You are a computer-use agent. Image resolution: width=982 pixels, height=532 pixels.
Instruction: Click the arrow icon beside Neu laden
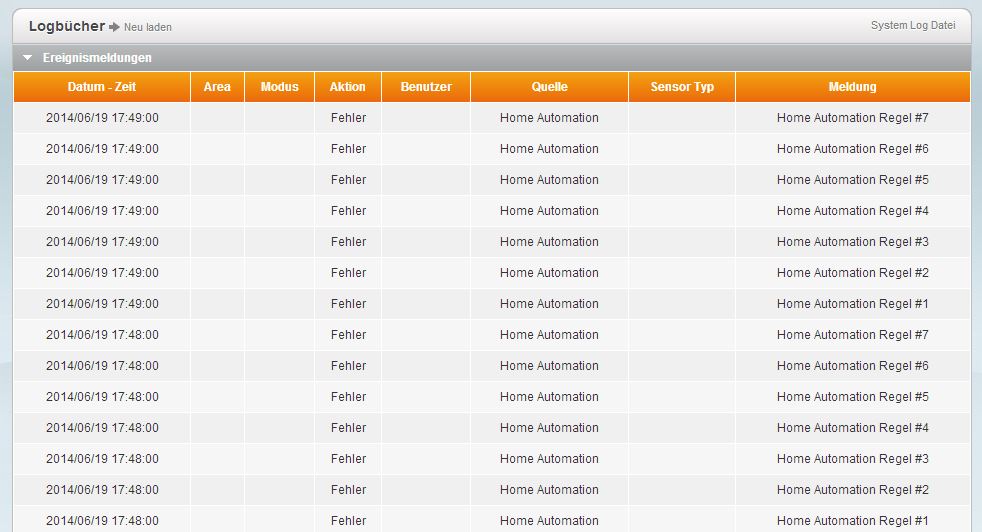click(114, 27)
